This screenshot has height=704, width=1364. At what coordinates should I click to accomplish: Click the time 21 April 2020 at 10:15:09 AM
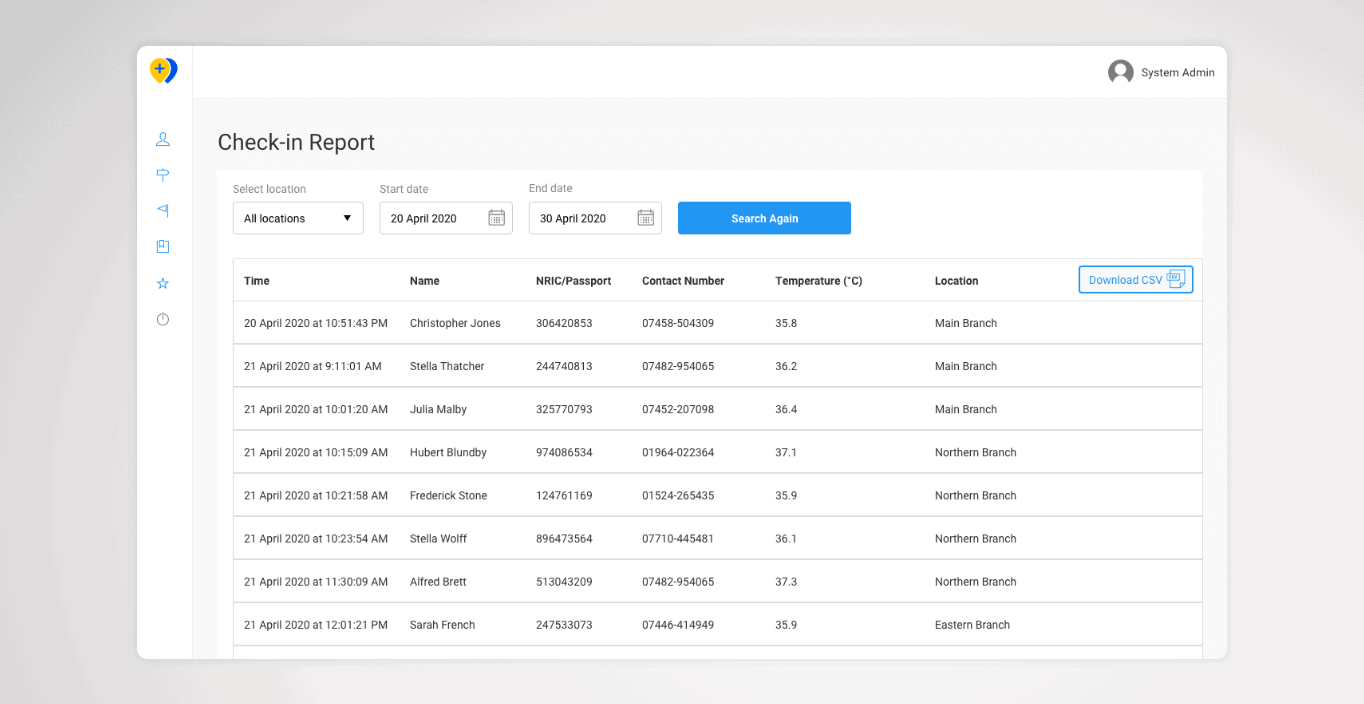[x=316, y=452]
